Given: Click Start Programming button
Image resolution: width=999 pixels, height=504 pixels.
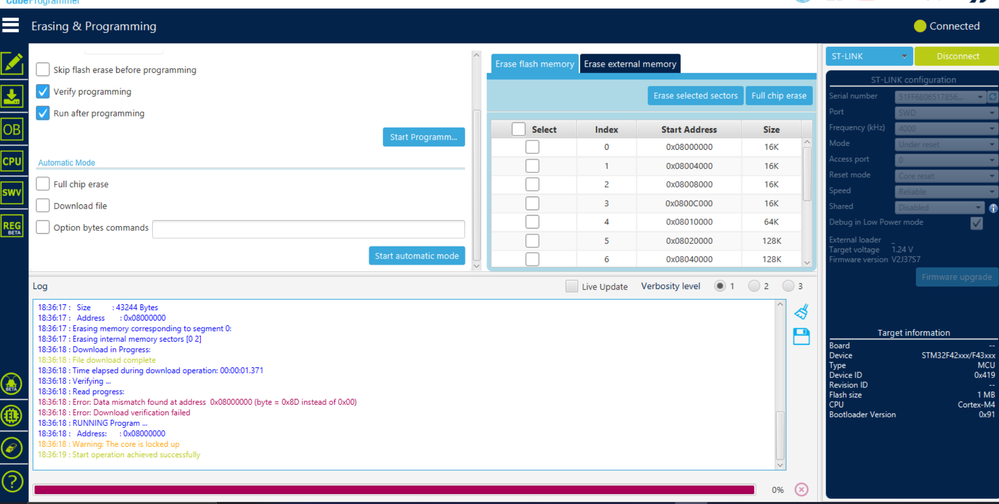Looking at the screenshot, I should click(424, 137).
